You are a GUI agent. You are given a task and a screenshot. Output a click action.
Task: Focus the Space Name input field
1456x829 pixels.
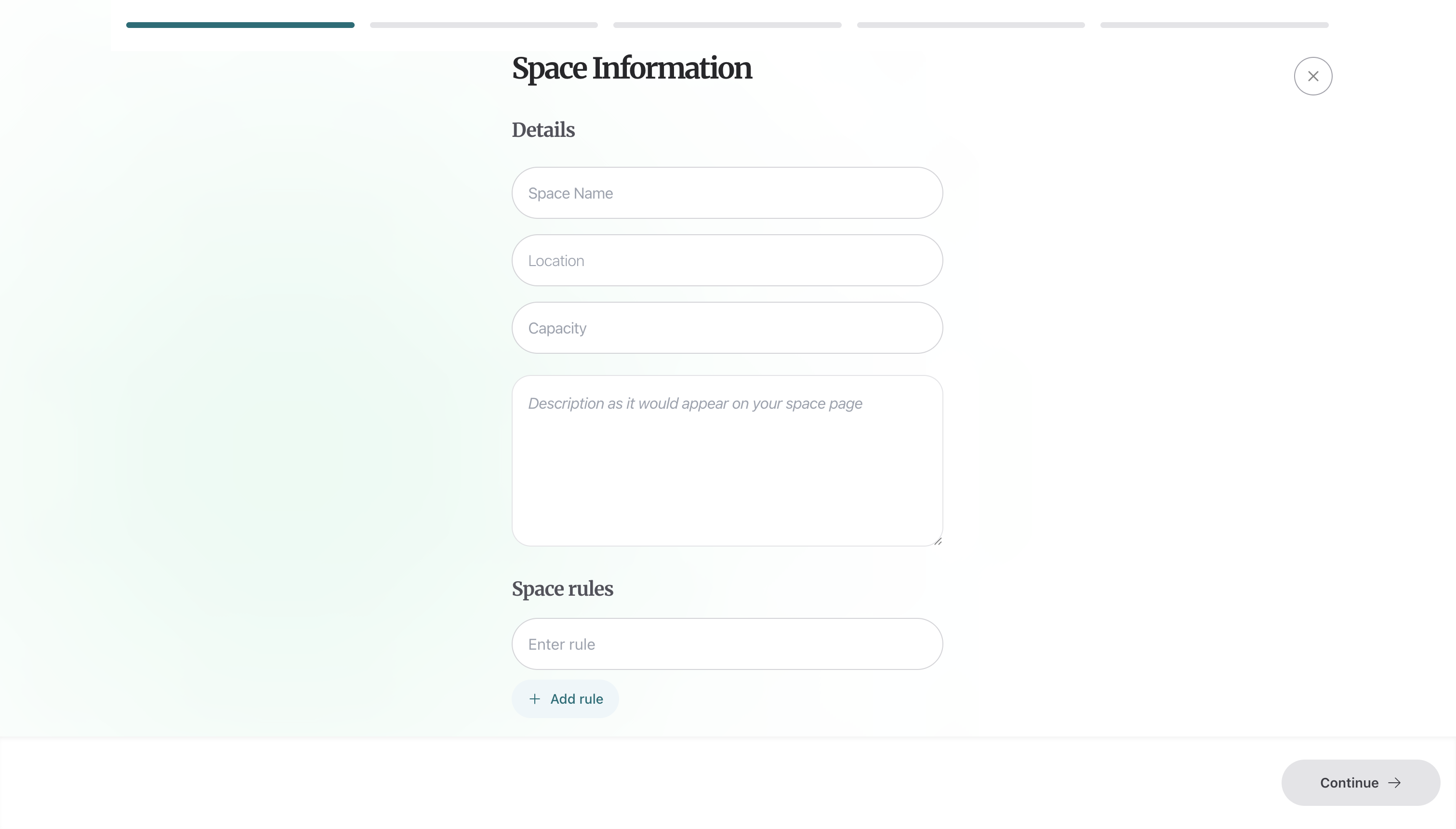tap(727, 192)
